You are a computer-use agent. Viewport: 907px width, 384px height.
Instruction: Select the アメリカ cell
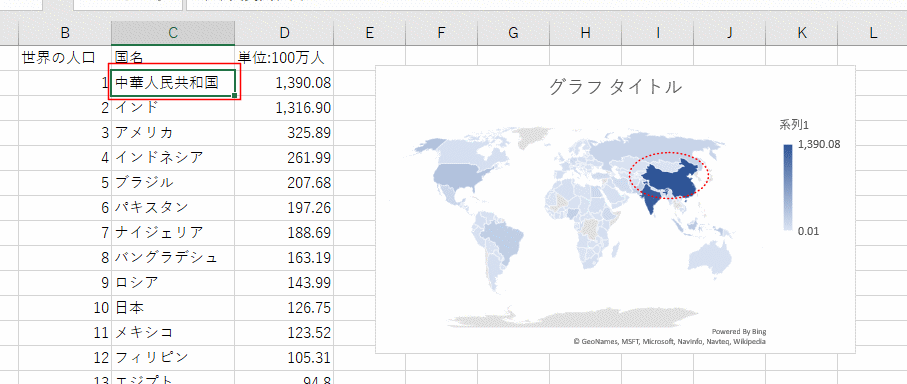coord(173,133)
